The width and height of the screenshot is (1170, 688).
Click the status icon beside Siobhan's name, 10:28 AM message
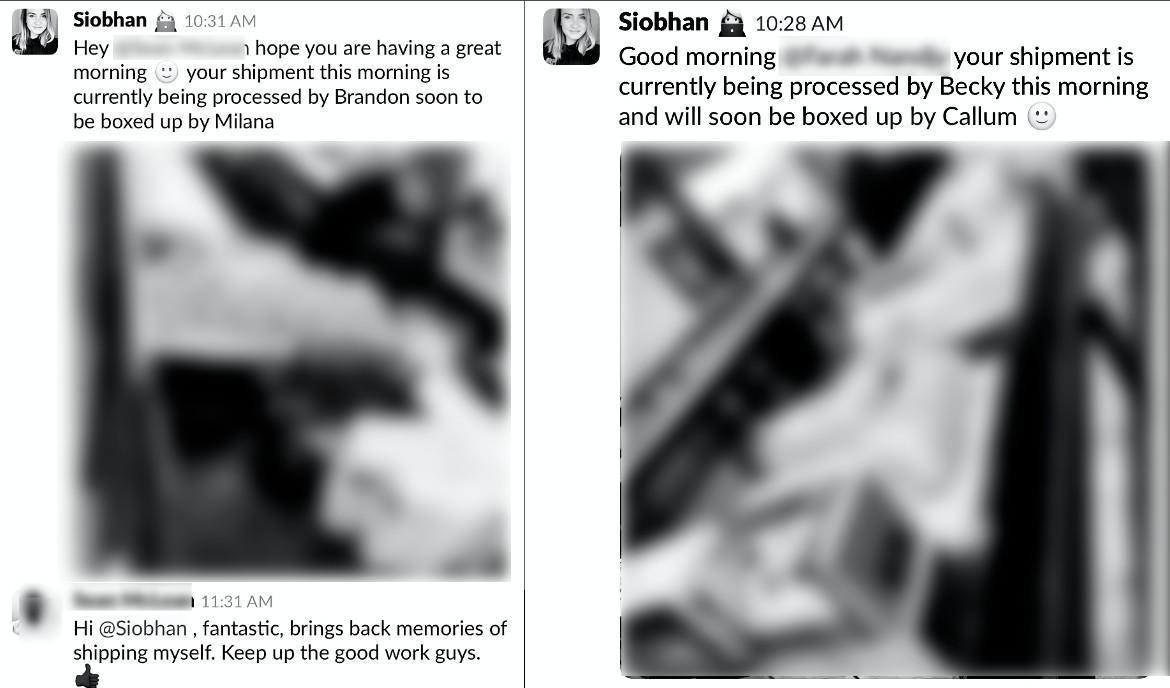[731, 24]
